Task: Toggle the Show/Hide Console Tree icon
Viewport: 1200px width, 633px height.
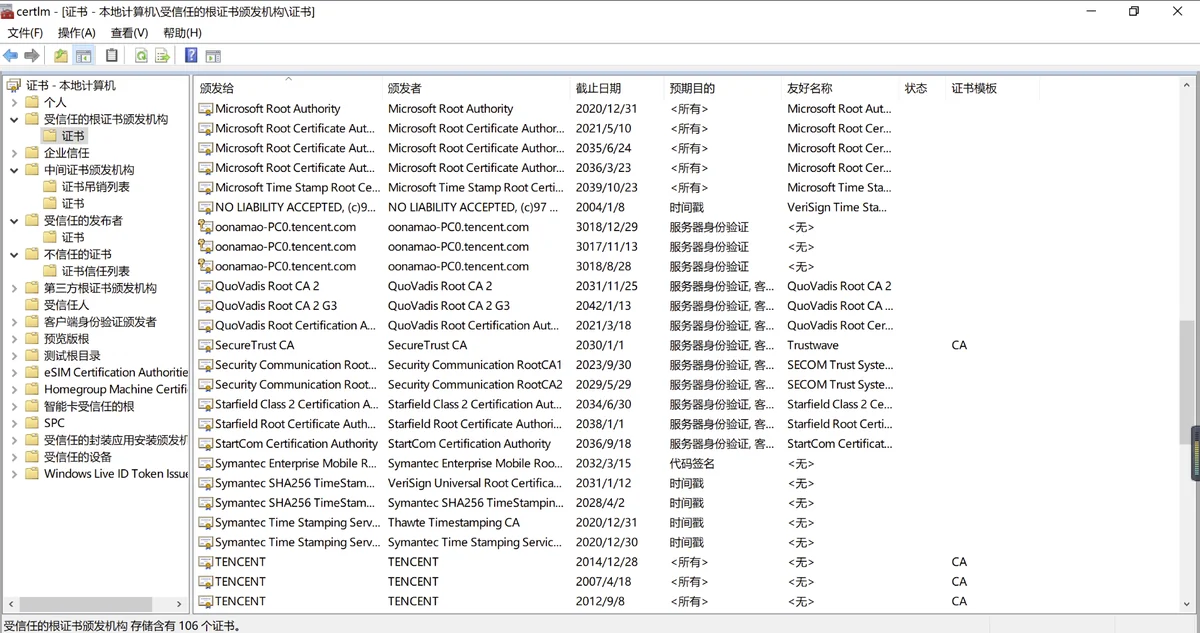Action: tap(84, 56)
